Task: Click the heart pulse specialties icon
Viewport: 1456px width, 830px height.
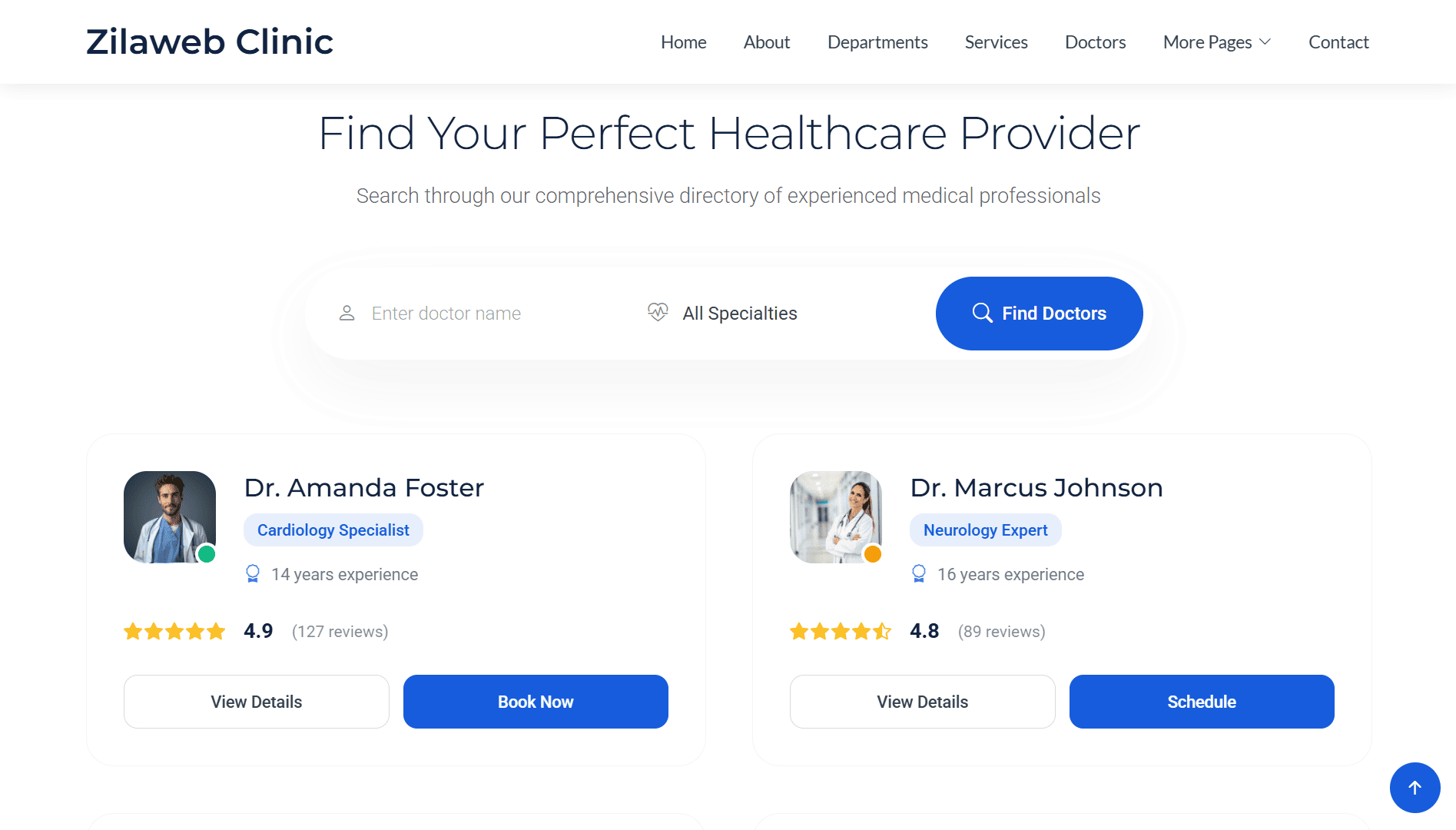Action: coord(658,312)
